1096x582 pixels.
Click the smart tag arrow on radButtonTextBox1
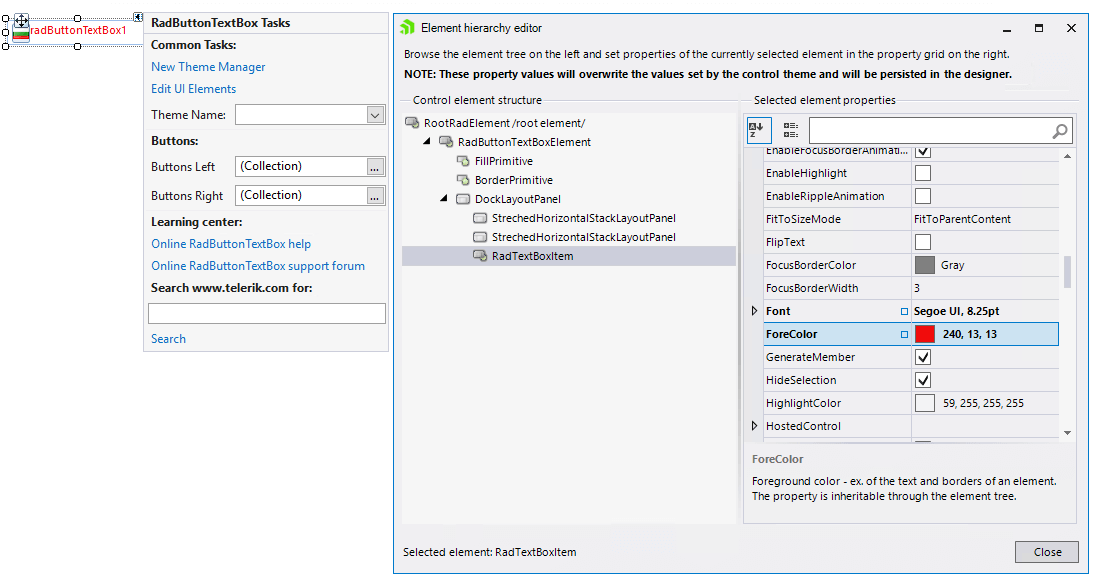coord(138,17)
